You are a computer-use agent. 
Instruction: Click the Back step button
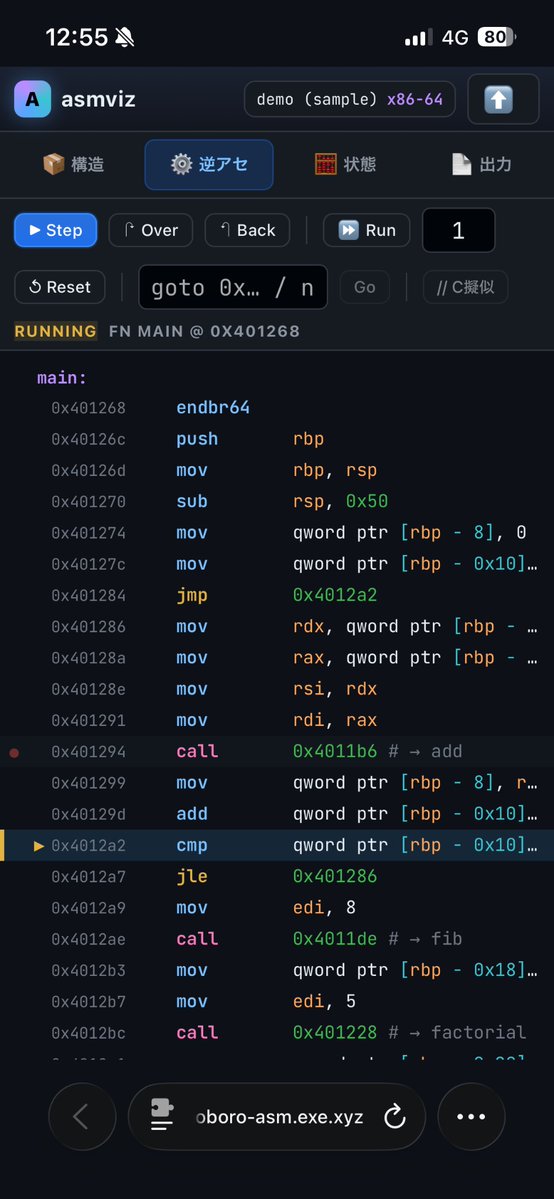tap(247, 230)
